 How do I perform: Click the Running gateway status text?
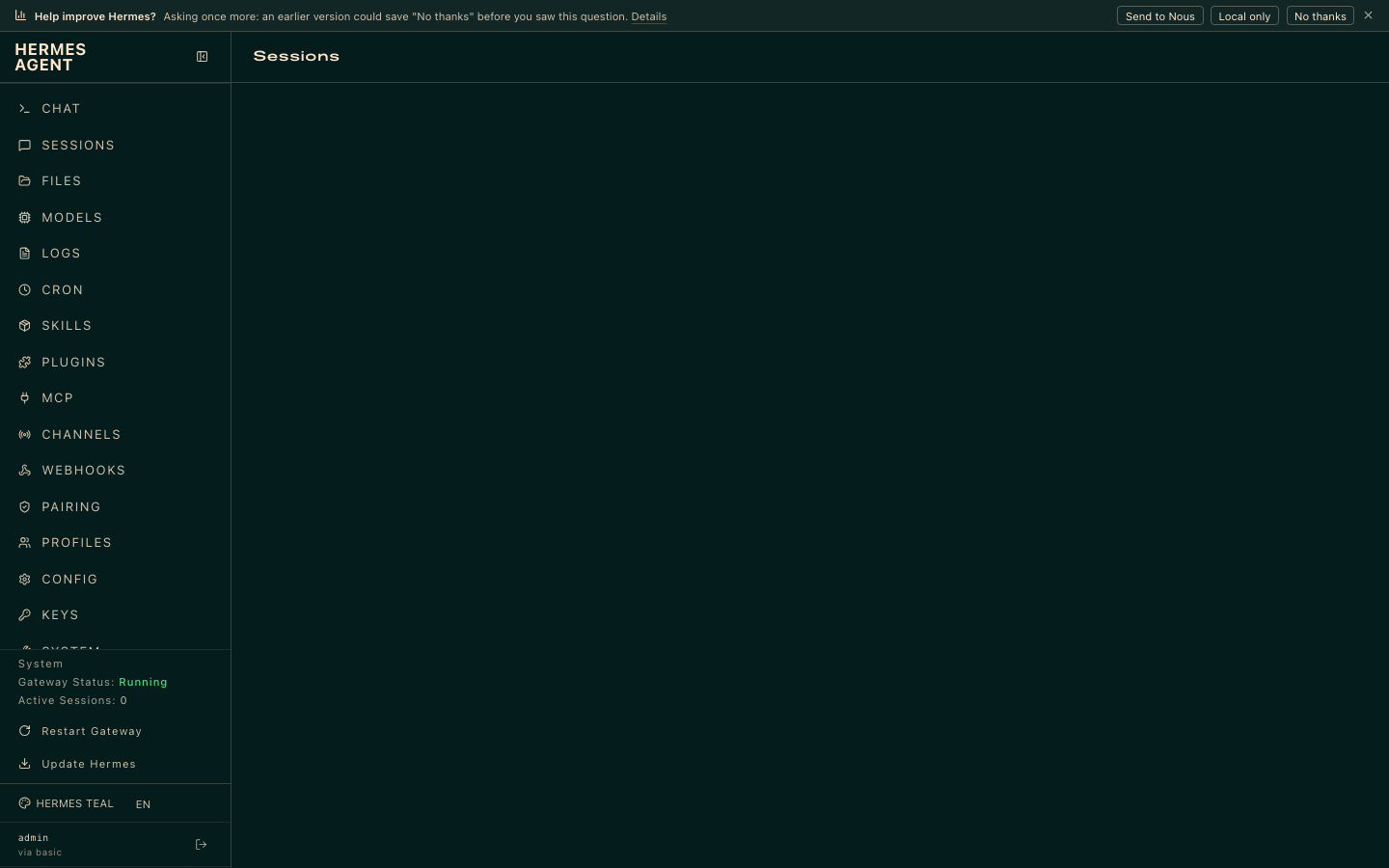tap(143, 682)
